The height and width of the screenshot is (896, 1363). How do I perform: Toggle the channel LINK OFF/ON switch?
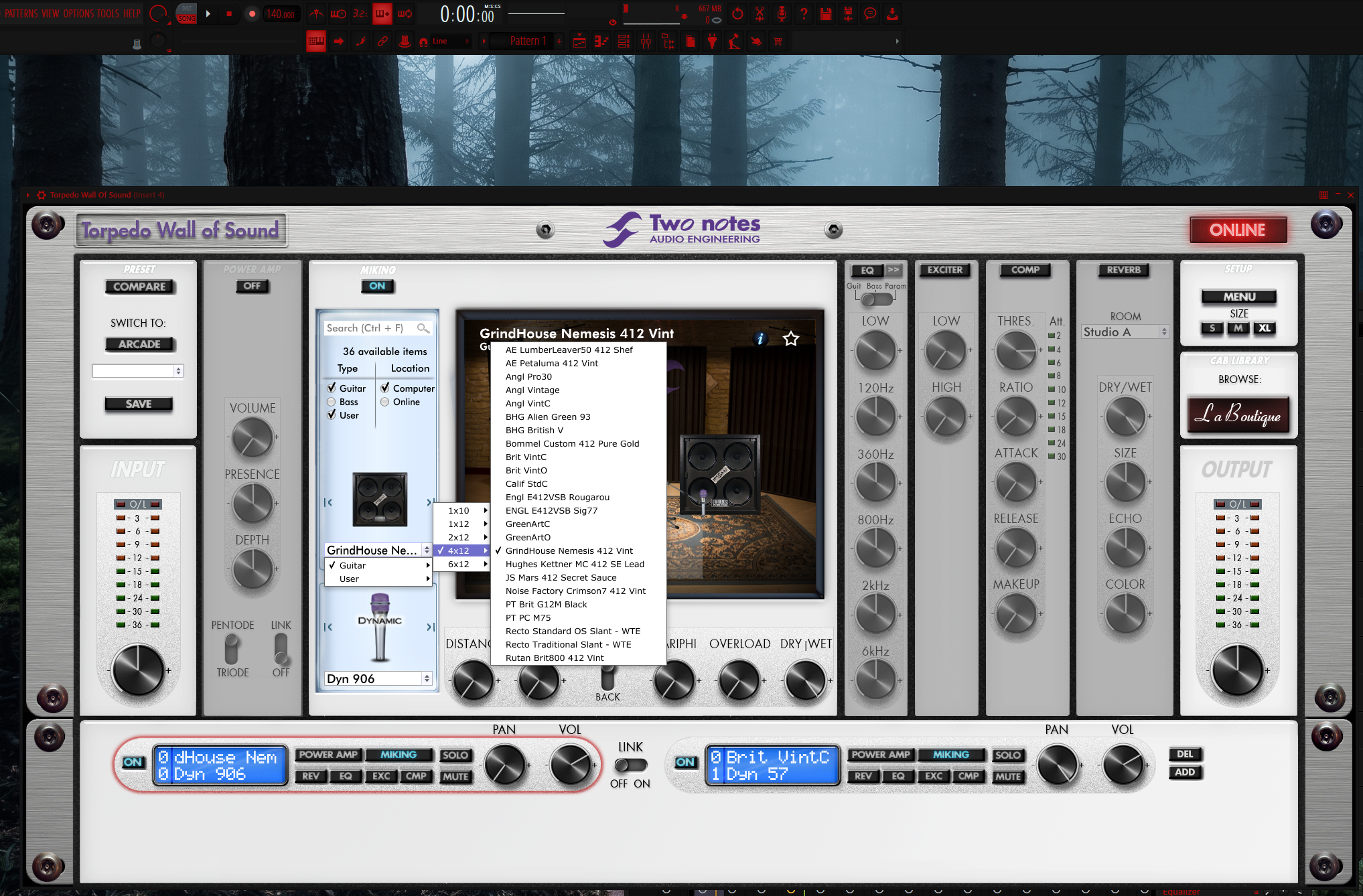pyautogui.click(x=631, y=765)
